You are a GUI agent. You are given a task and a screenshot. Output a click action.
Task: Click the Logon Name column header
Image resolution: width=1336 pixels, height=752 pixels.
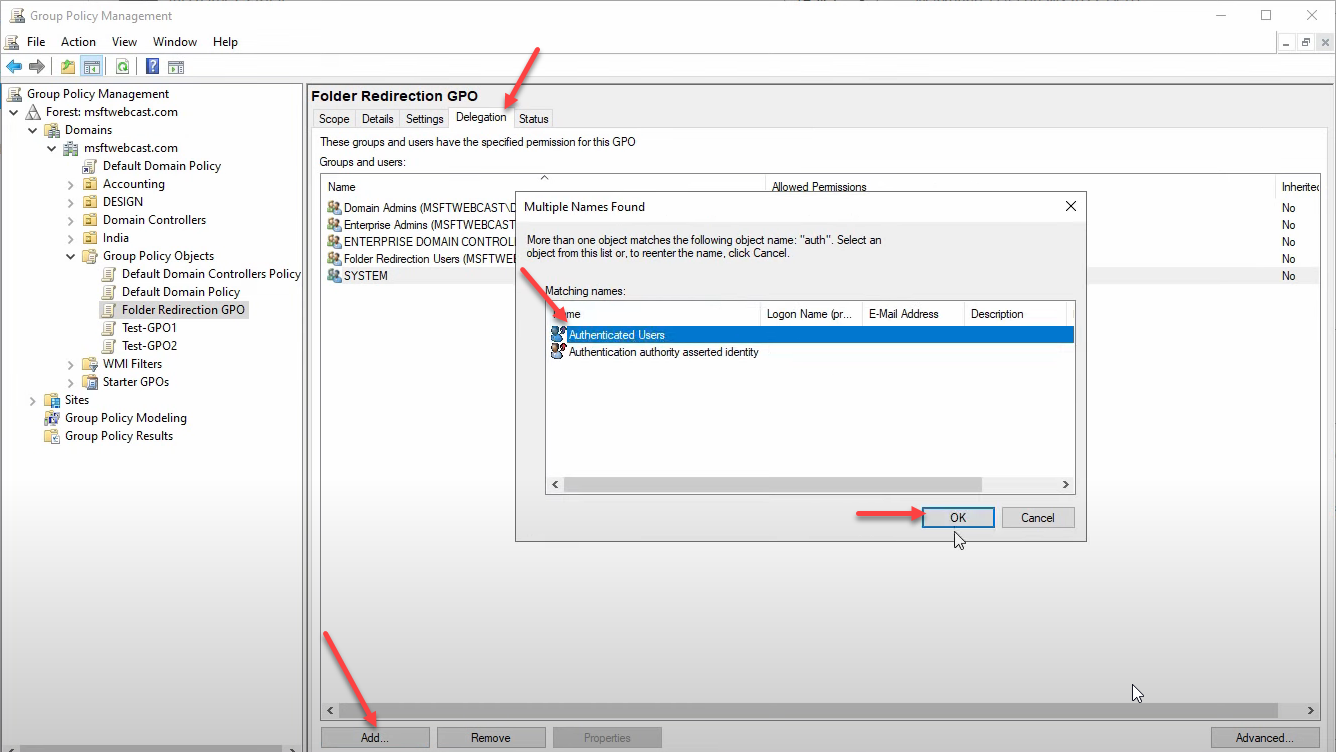[x=811, y=314]
